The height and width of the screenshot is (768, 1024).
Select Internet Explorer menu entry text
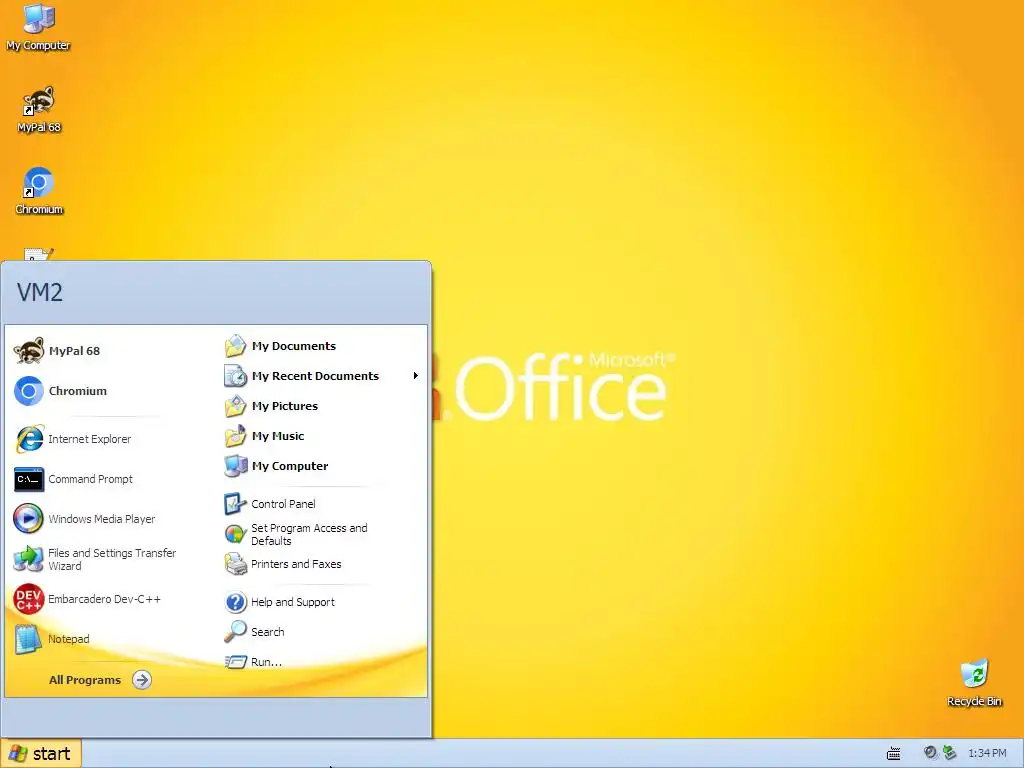89,439
